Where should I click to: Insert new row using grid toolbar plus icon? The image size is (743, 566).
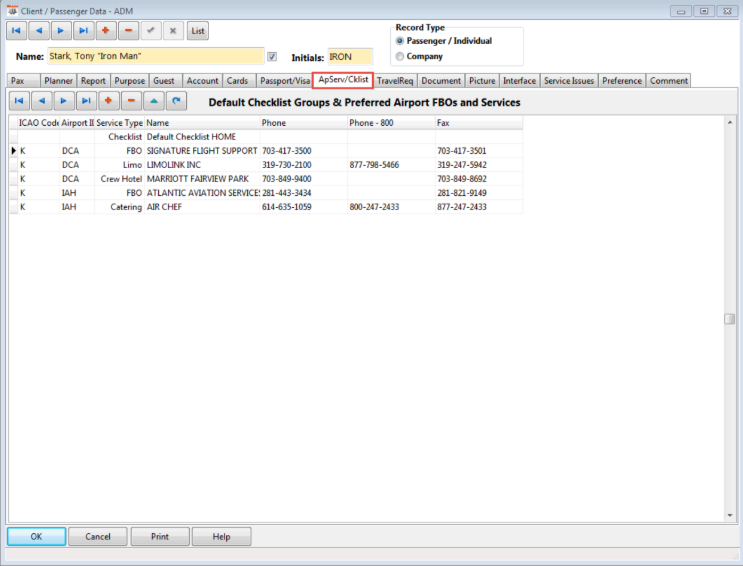pos(108,101)
